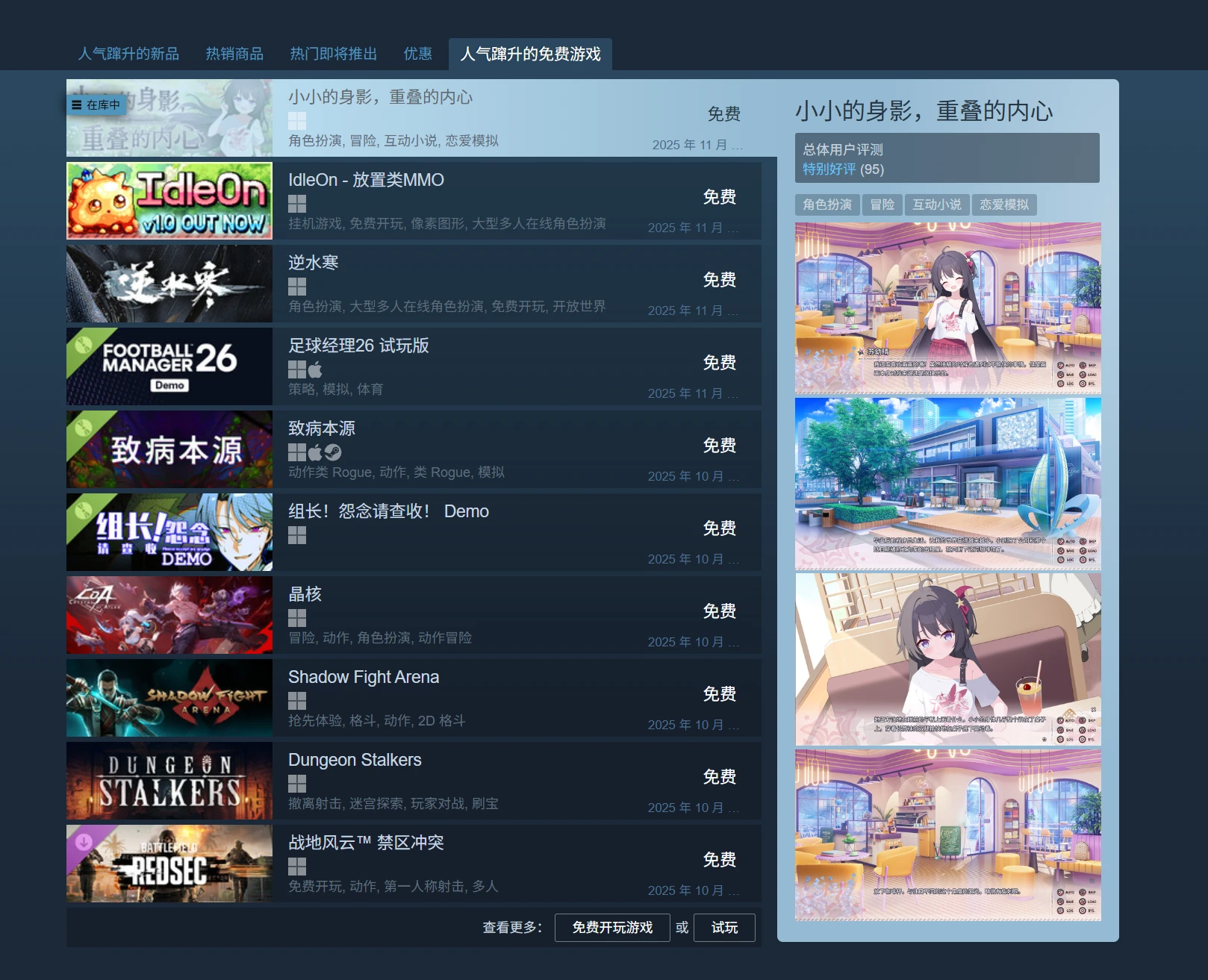The image size is (1208, 980).
Task: Click the Apple icon under 足球经理26 试玩版
Action: [x=315, y=369]
